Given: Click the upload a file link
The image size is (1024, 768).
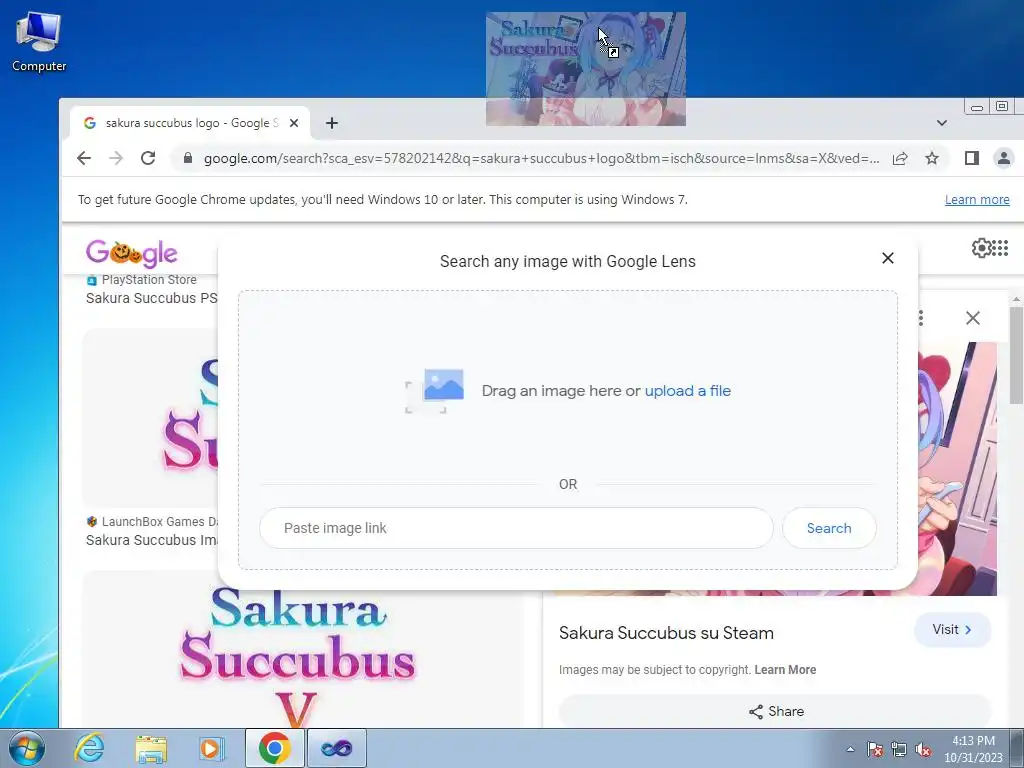Looking at the screenshot, I should point(688,391).
